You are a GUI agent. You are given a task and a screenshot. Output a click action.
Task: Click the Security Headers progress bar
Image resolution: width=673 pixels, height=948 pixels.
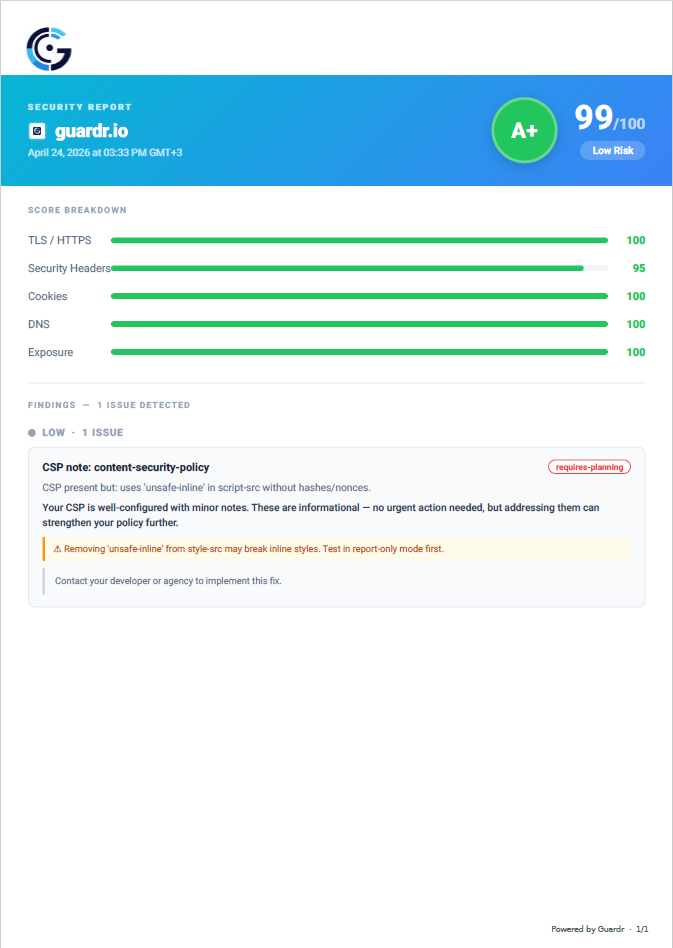point(359,268)
